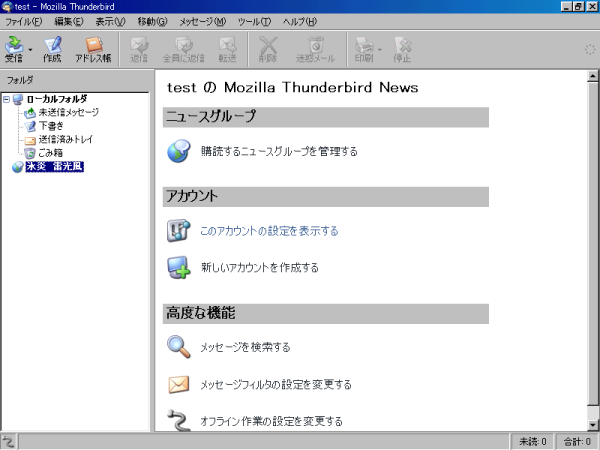This screenshot has width=600, height=450.
Task: Open the 編集(E) menu
Action: coord(69,22)
